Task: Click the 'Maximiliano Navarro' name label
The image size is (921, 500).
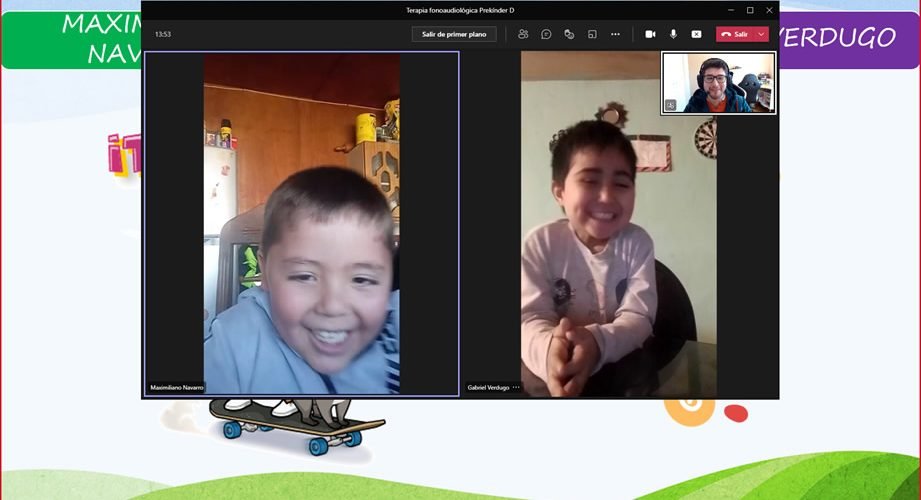Action: coord(176,387)
